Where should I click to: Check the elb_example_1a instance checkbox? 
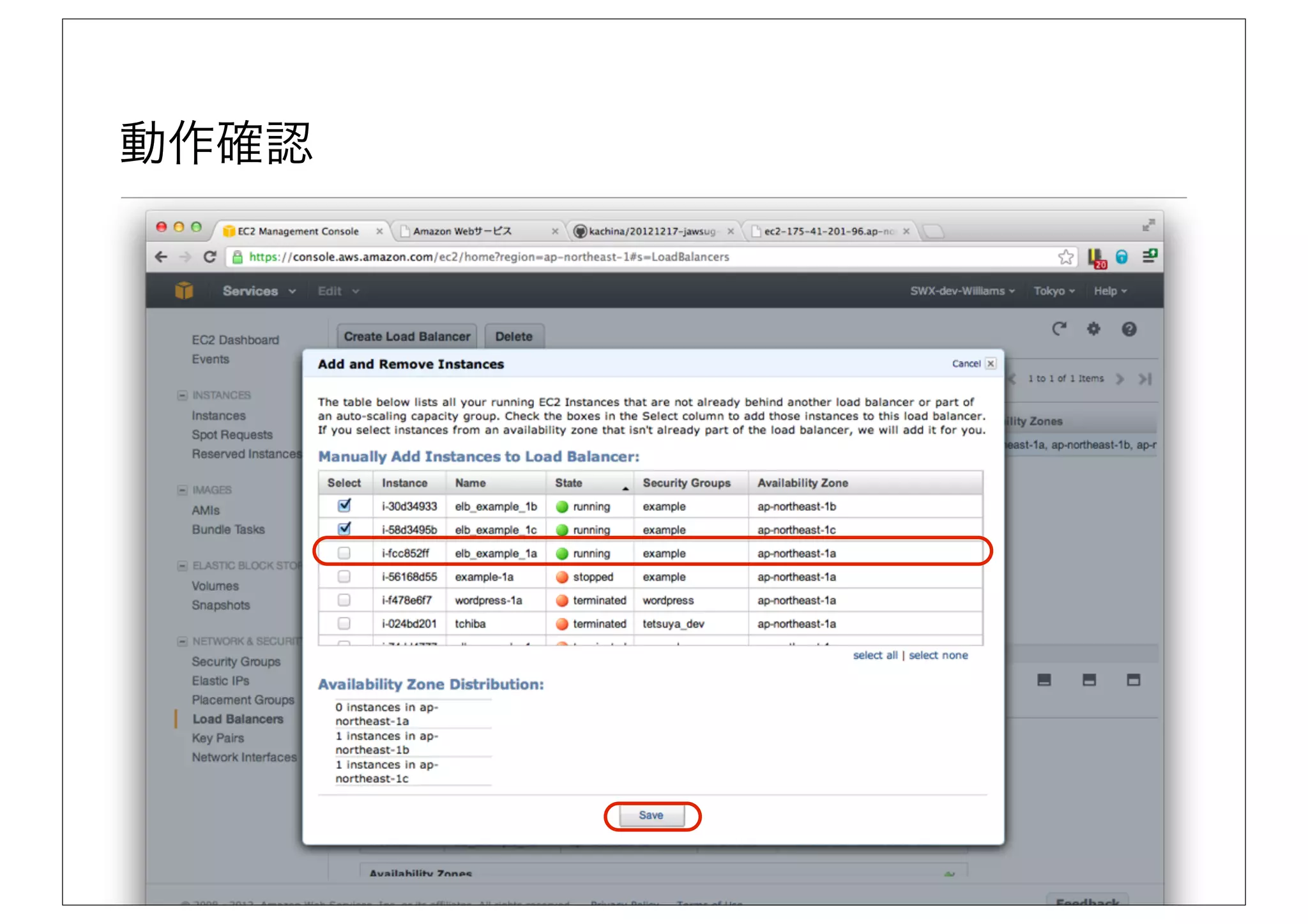click(344, 553)
